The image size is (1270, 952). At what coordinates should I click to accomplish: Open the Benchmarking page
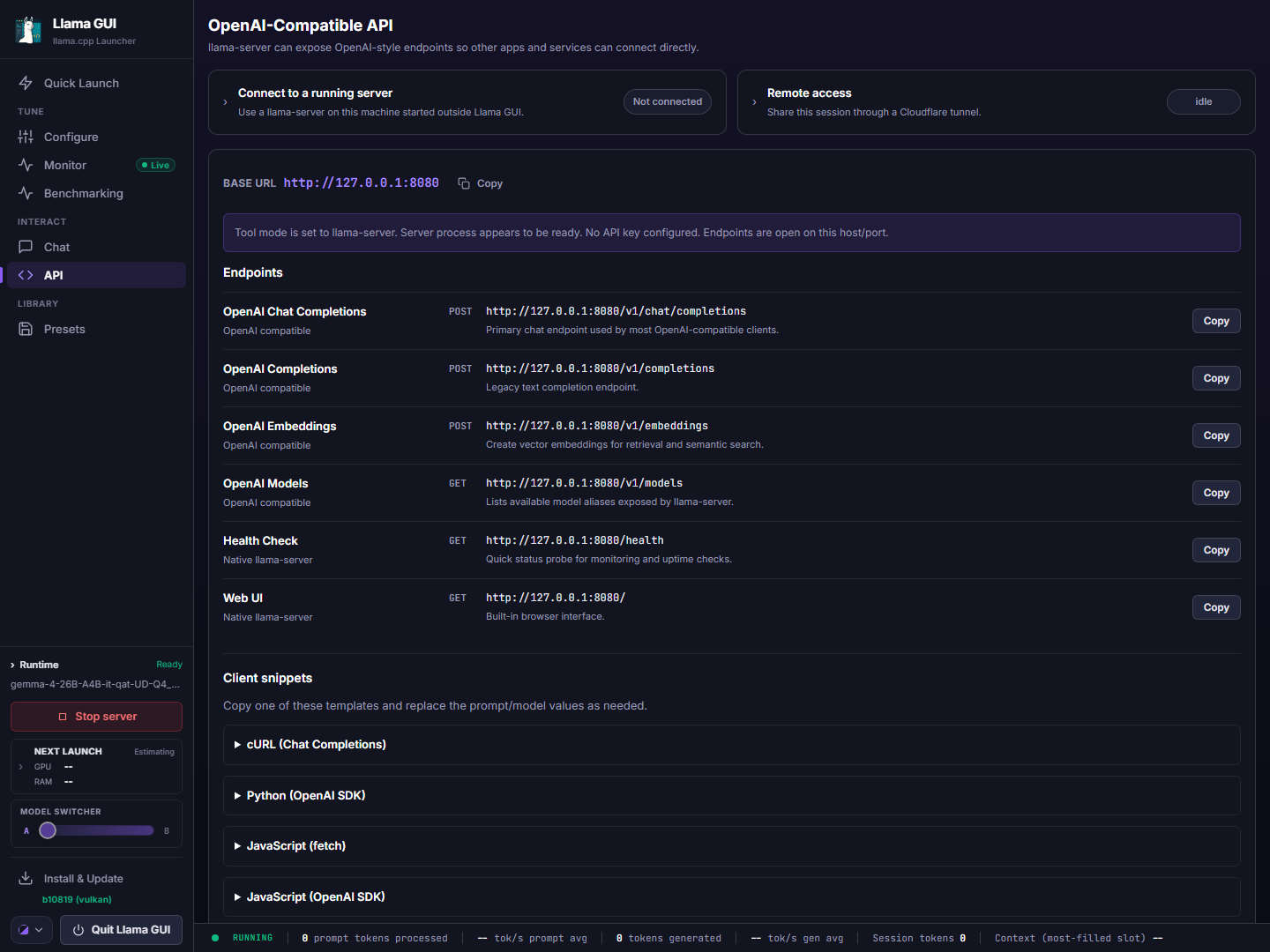[97, 193]
